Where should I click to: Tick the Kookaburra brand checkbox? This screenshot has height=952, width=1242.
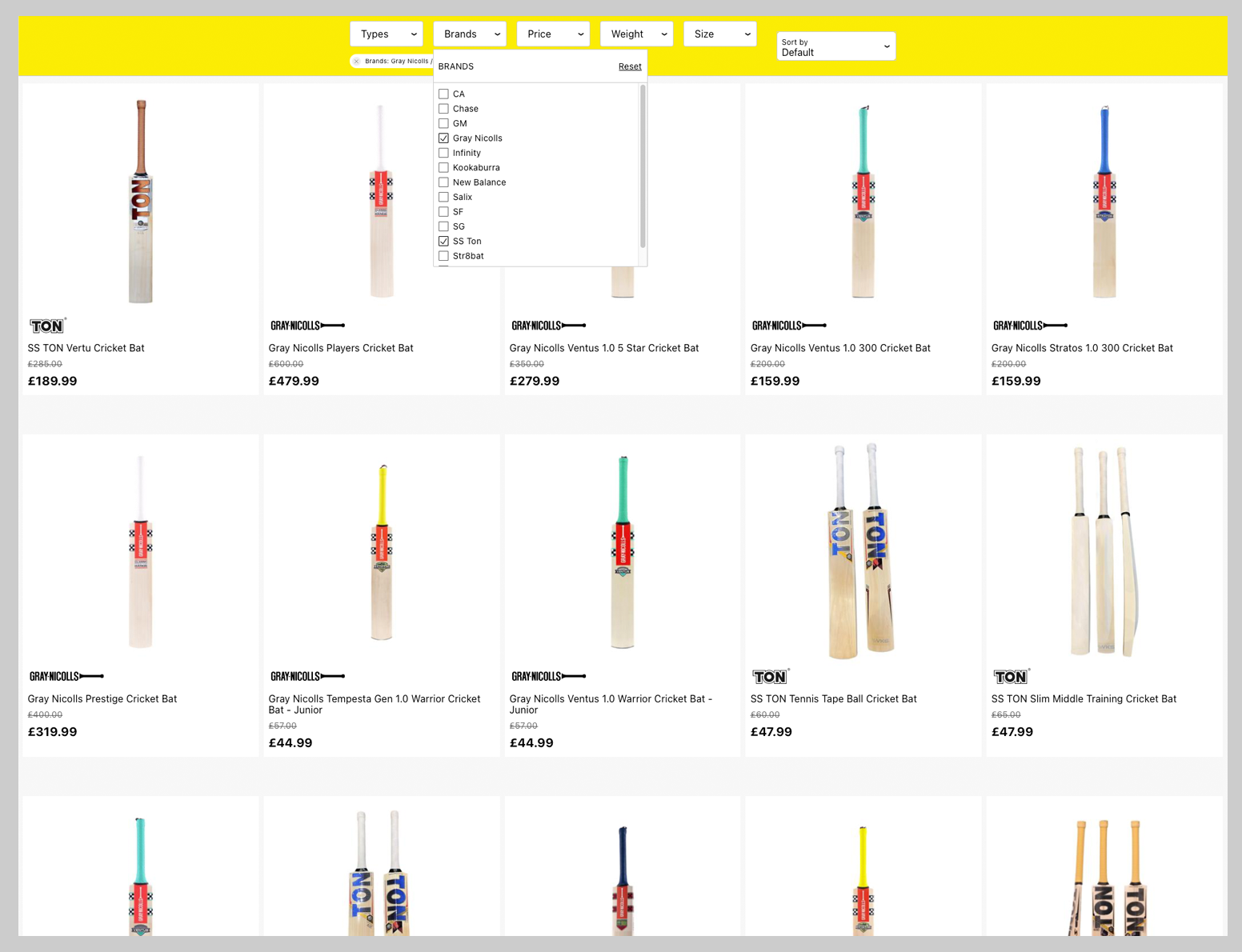[x=443, y=168]
